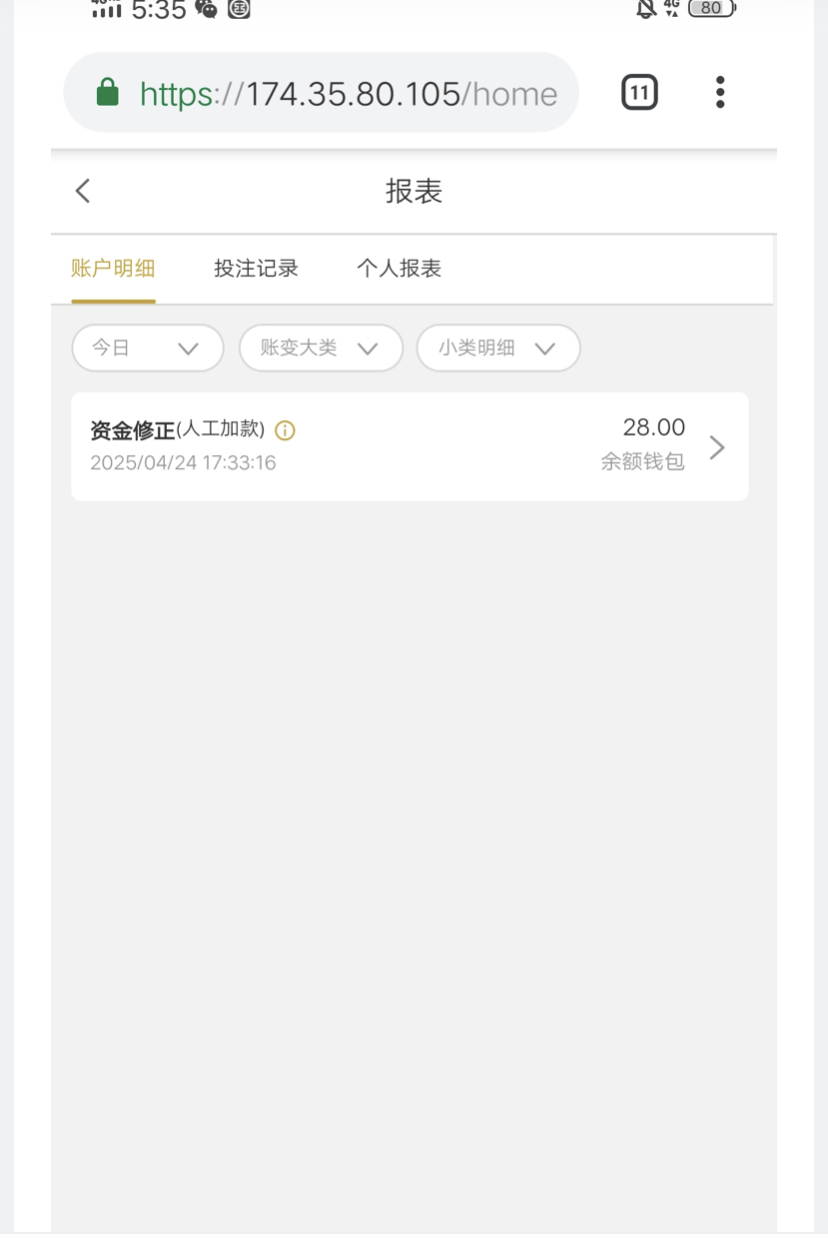The width and height of the screenshot is (828, 1241).
Task: Tap the signal strength bars icon
Action: [106, 10]
